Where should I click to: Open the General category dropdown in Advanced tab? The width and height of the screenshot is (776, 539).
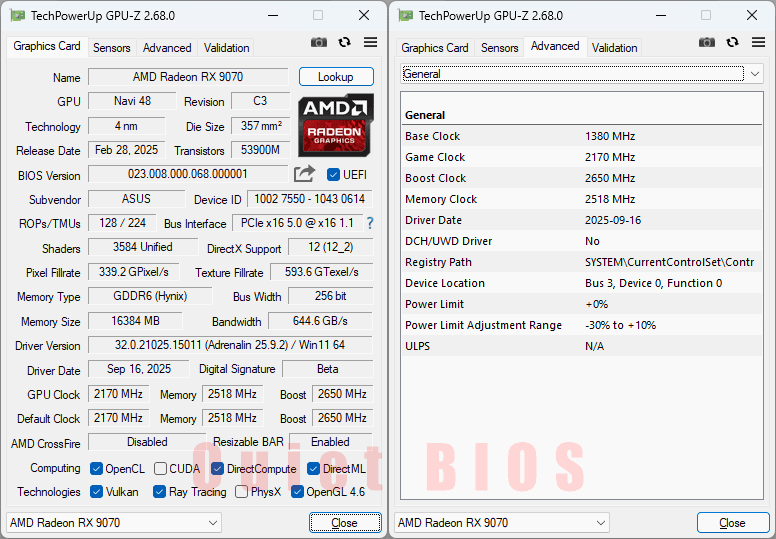tap(582, 74)
